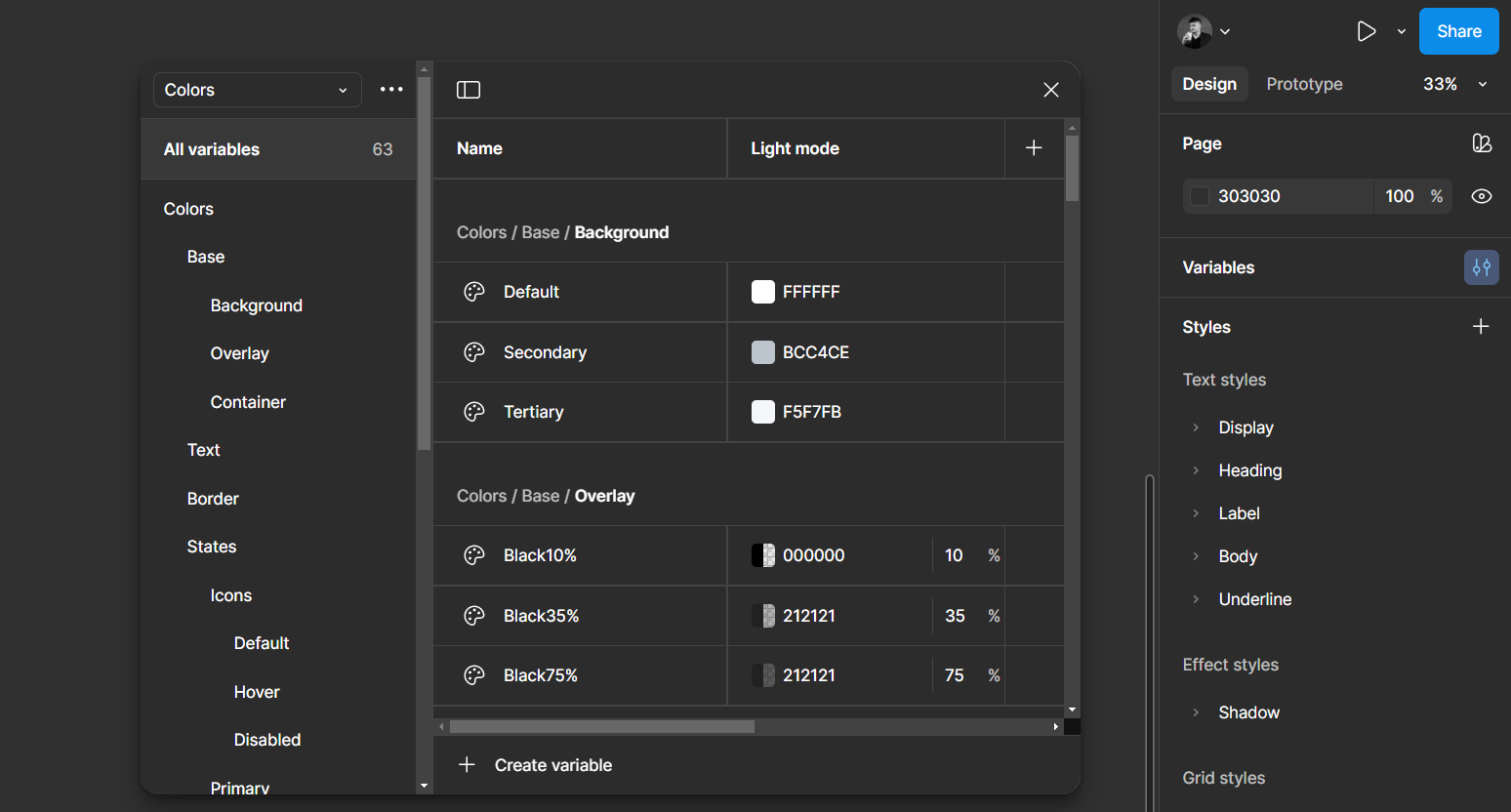This screenshot has width=1511, height=812.
Task: Click the plus icon to add a mode column
Action: coord(1034,148)
